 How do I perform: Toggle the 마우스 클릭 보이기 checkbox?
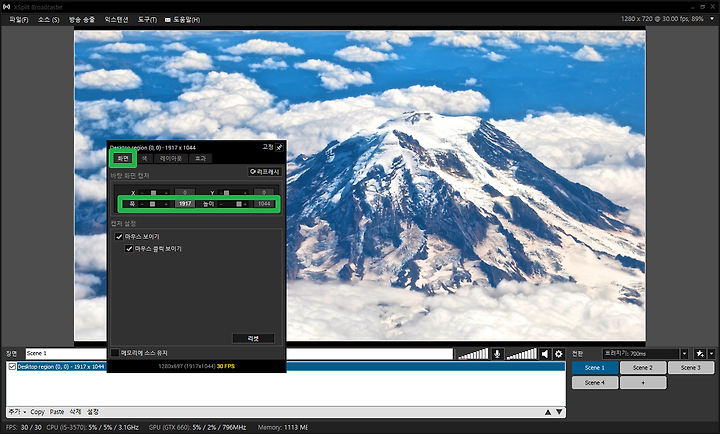coord(129,248)
